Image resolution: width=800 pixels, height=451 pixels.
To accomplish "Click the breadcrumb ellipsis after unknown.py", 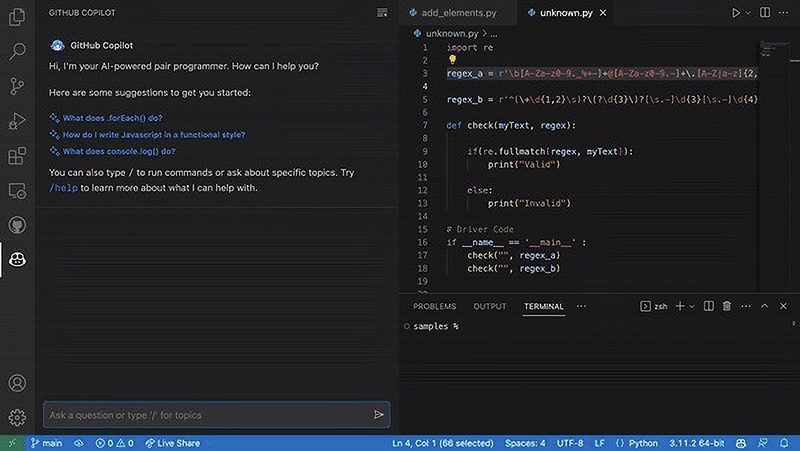I will [x=494, y=34].
